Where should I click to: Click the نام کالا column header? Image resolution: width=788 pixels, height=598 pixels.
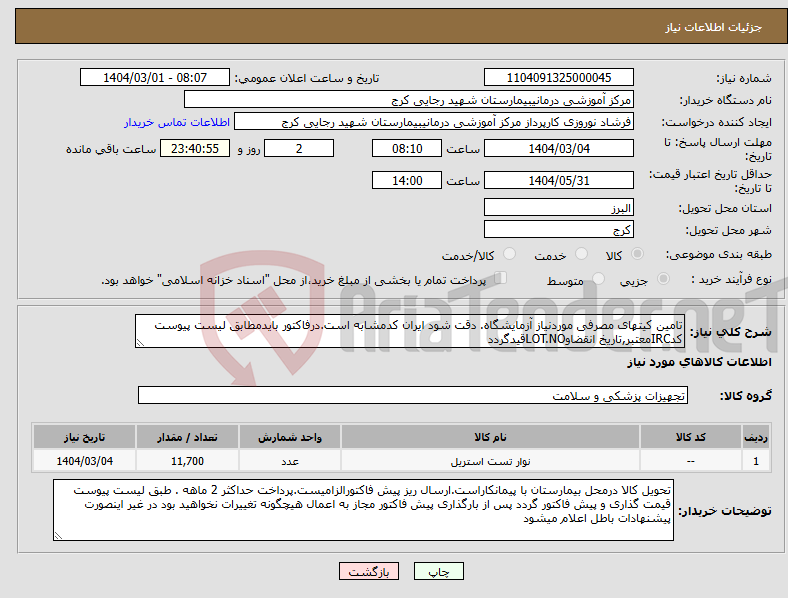[490, 437]
